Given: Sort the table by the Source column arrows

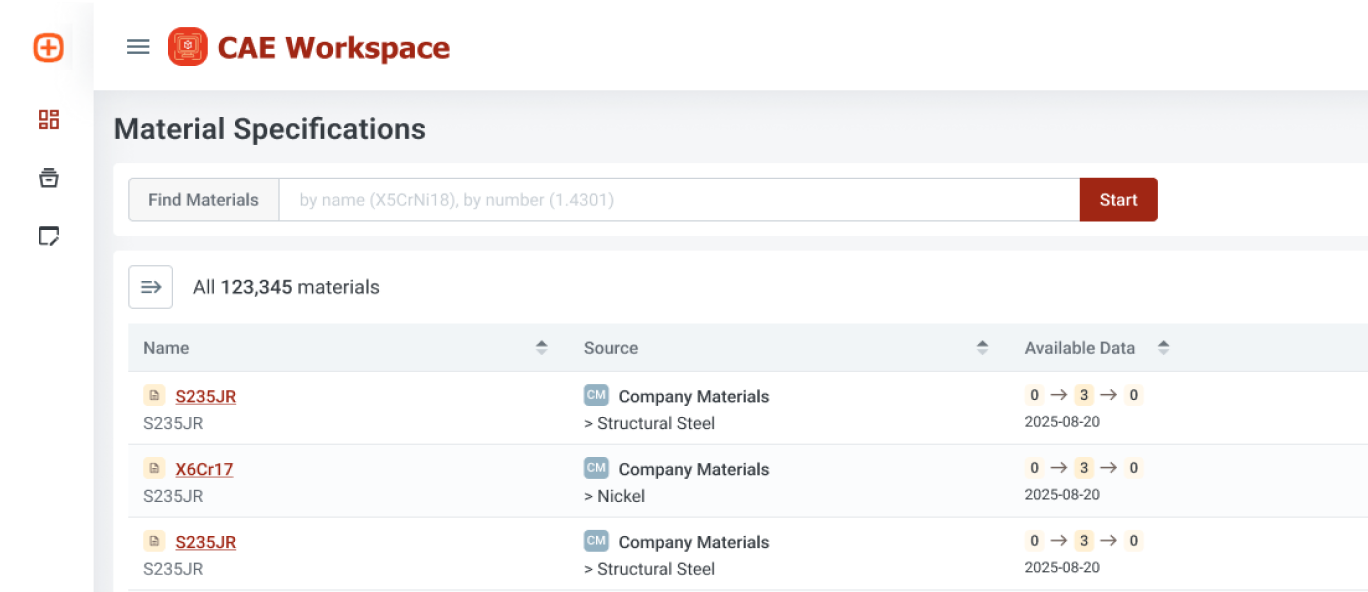Looking at the screenshot, I should [982, 348].
